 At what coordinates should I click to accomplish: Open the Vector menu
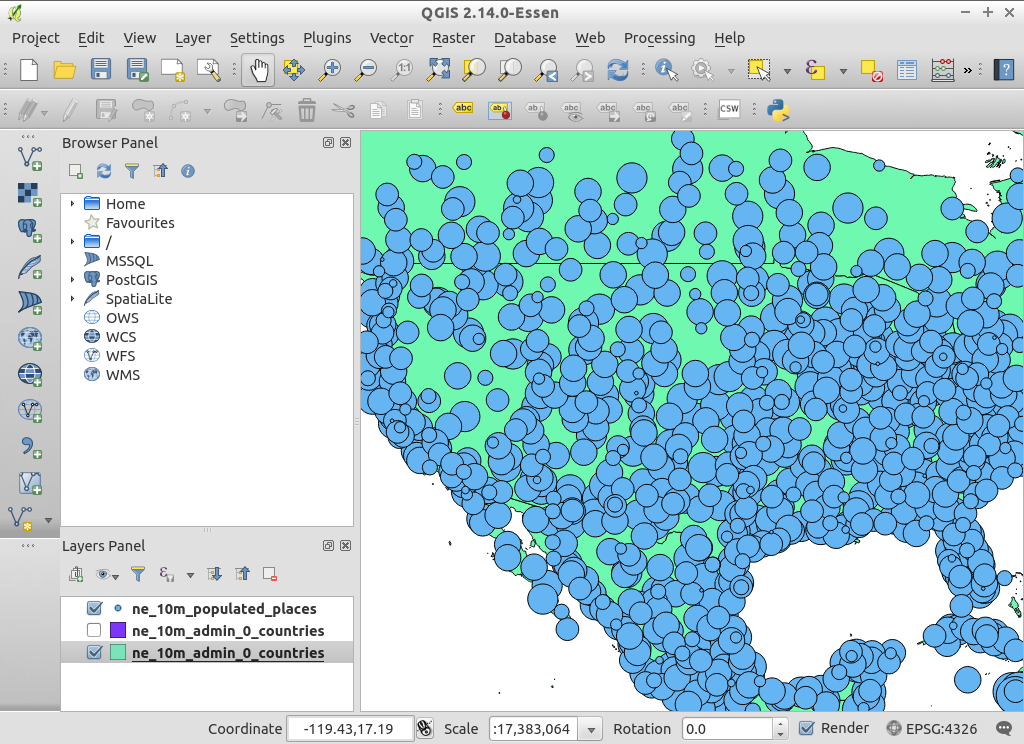392,38
